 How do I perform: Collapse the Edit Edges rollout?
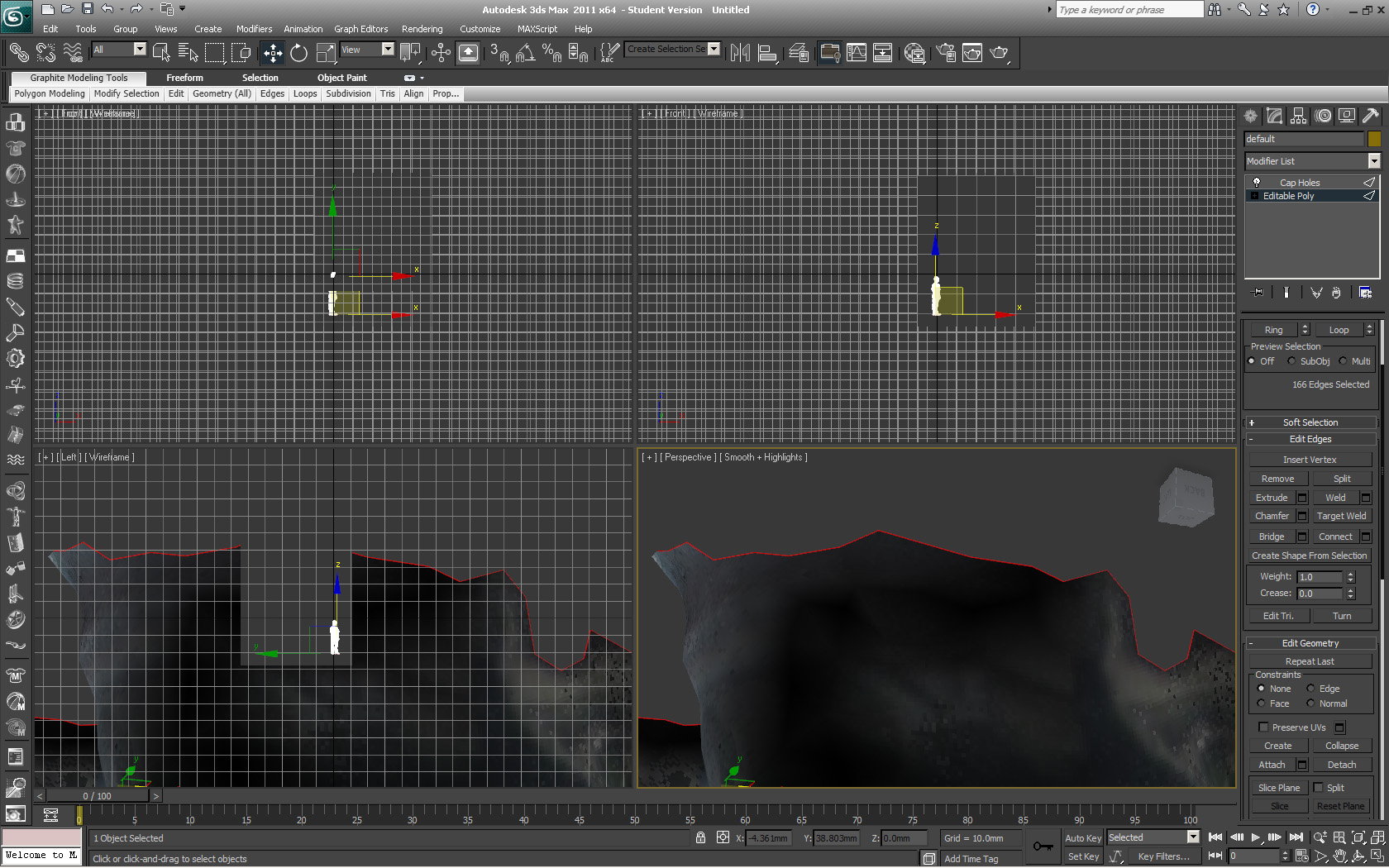pyautogui.click(x=1310, y=439)
